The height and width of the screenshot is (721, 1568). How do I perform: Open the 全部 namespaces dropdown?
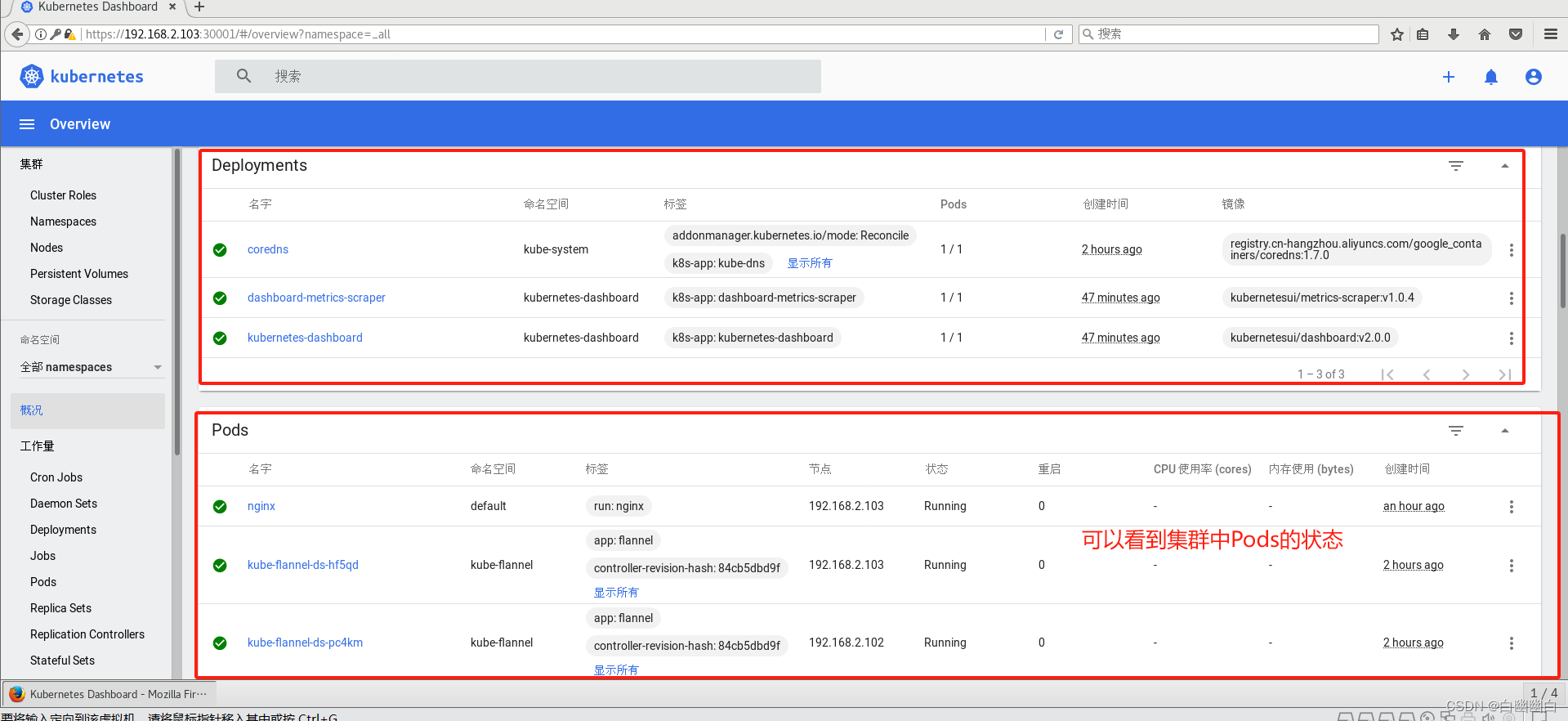click(x=92, y=367)
